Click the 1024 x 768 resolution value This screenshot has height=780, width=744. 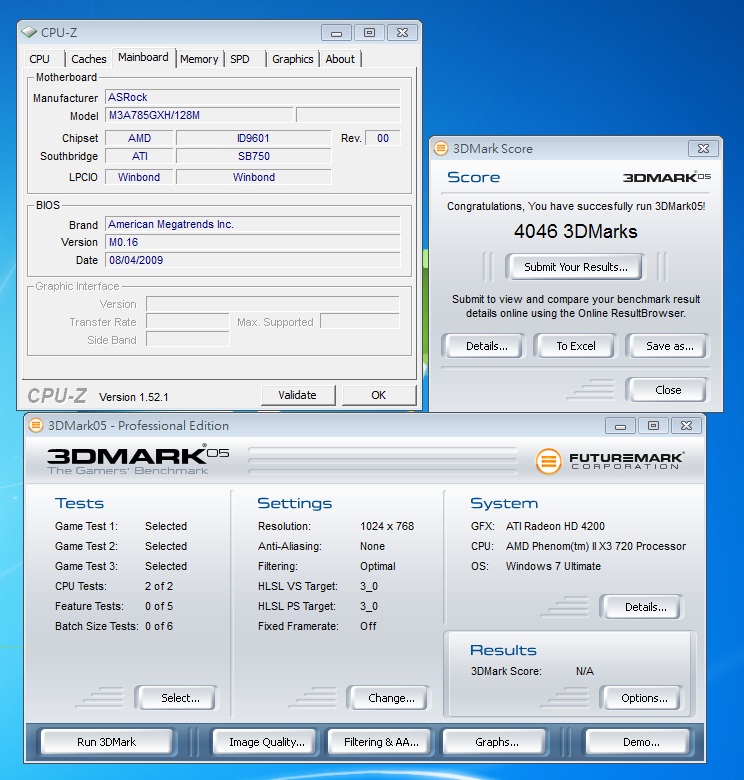tap(387, 526)
